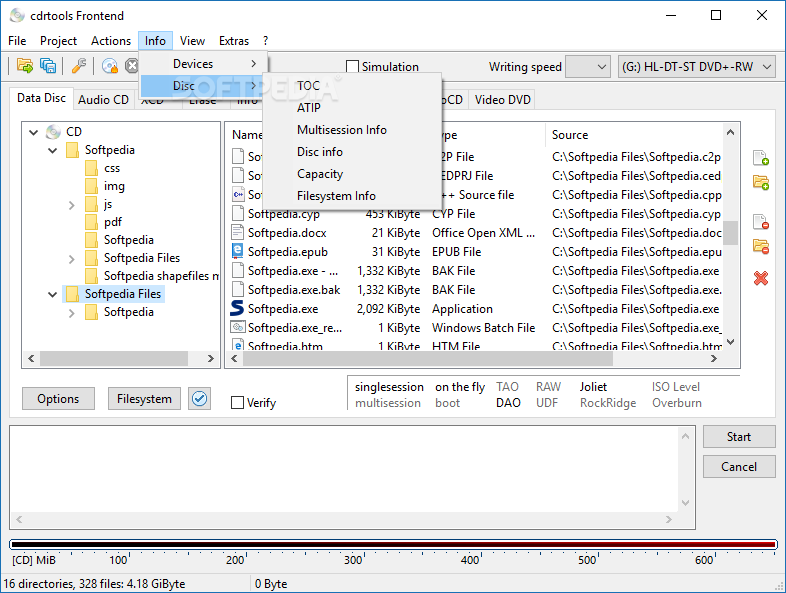This screenshot has width=786, height=593.
Task: Click the Start button
Action: pos(739,437)
